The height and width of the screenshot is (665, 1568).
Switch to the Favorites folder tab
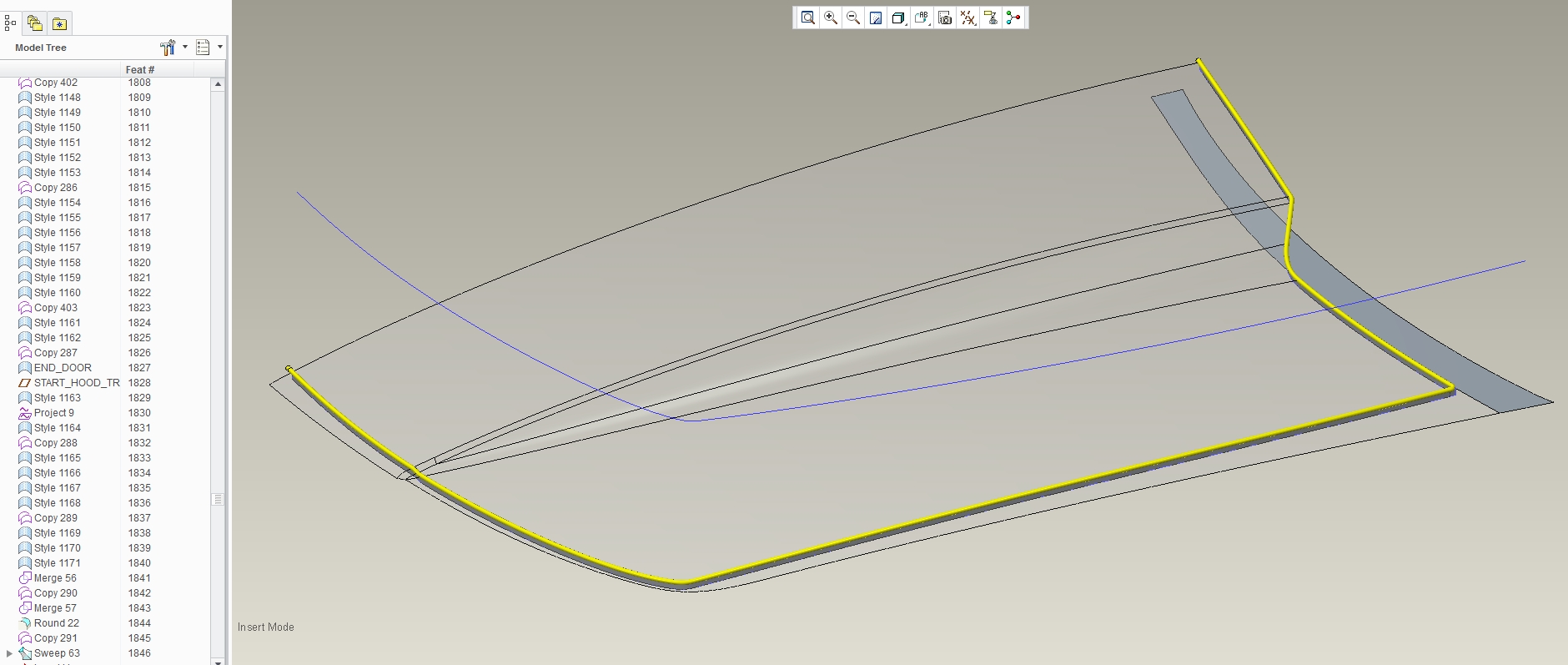pyautogui.click(x=59, y=23)
